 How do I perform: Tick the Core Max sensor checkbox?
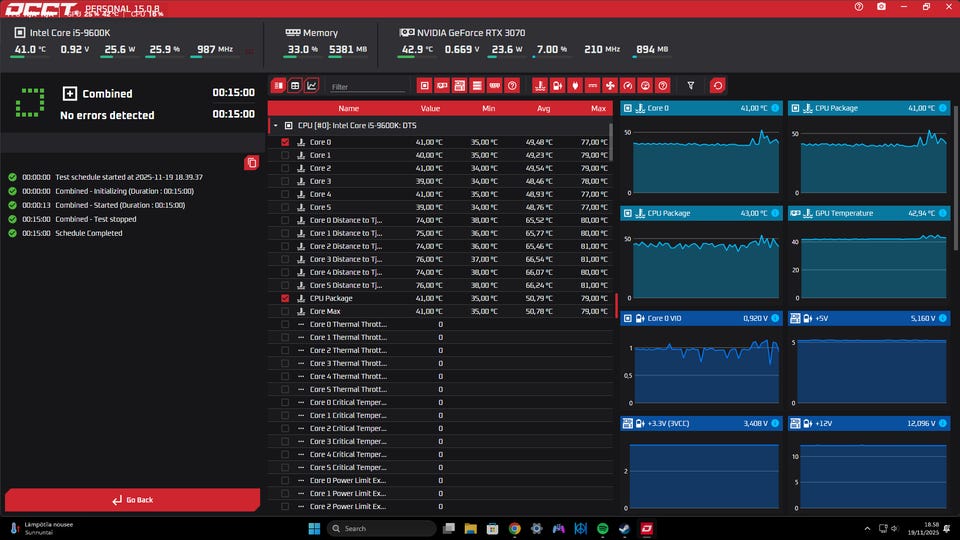click(x=285, y=311)
